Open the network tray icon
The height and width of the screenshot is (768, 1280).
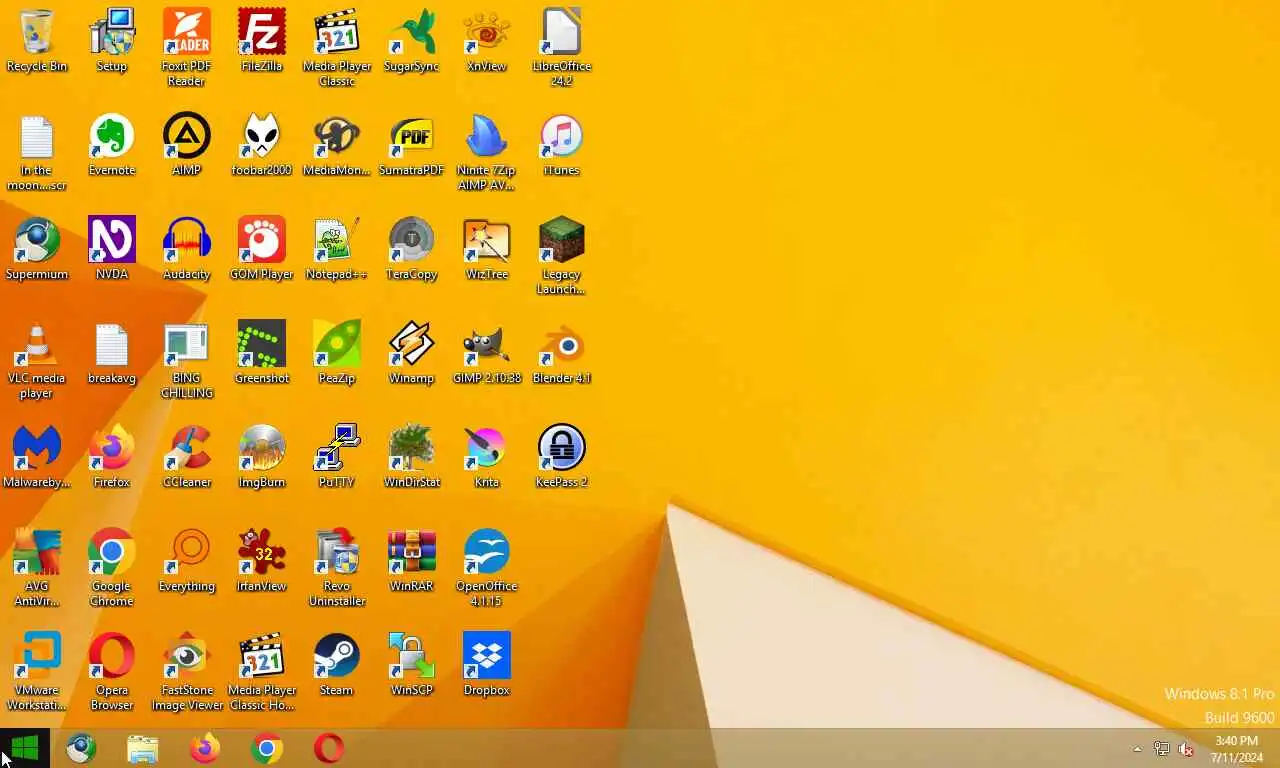(x=1162, y=749)
